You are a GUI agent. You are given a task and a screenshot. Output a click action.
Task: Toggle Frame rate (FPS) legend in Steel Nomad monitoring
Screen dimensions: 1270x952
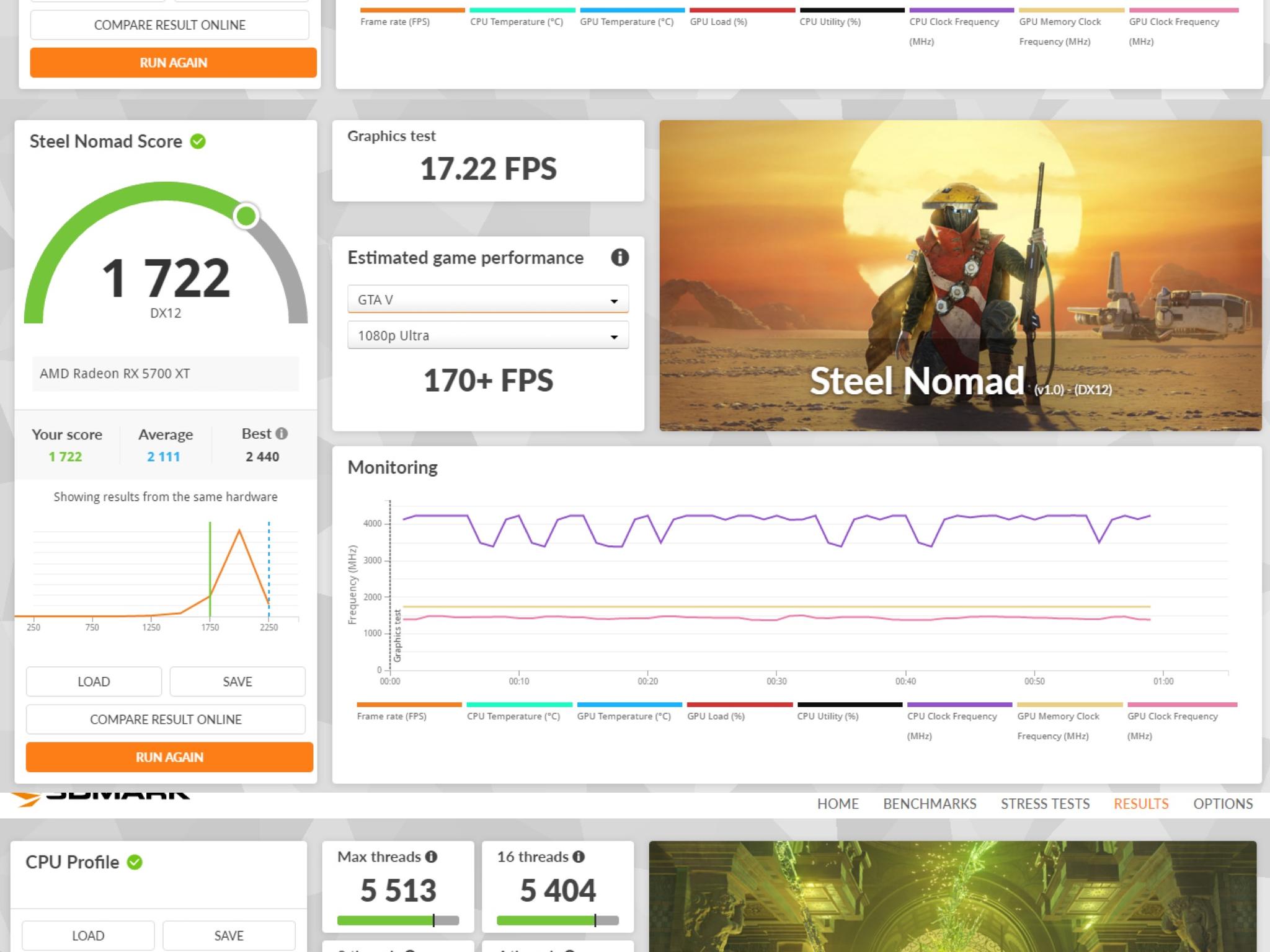(409, 713)
